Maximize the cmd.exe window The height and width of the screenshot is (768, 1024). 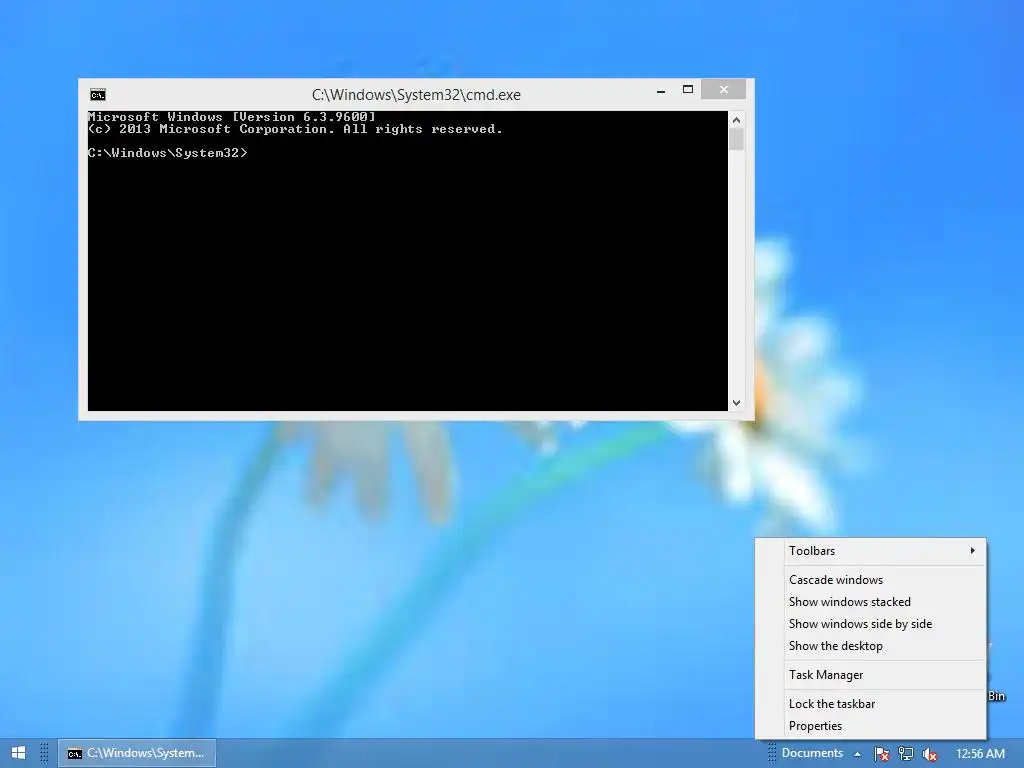pyautogui.click(x=688, y=89)
